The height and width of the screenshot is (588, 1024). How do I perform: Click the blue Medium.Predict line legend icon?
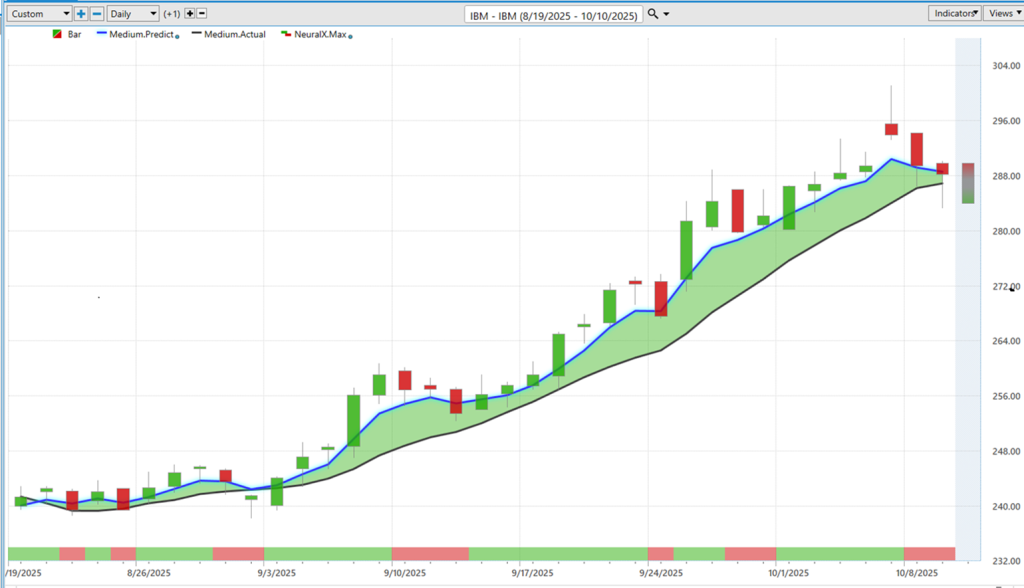[x=100, y=34]
